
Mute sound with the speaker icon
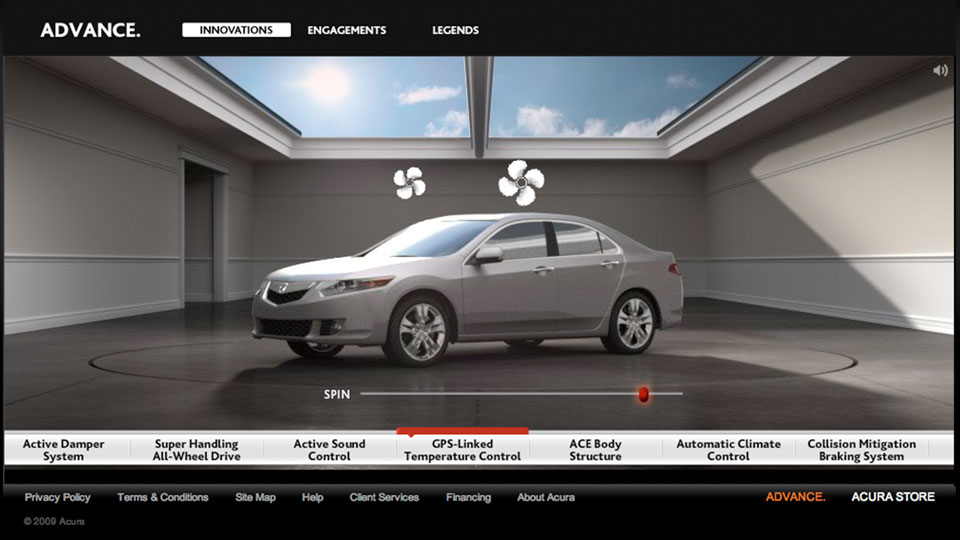[x=940, y=70]
